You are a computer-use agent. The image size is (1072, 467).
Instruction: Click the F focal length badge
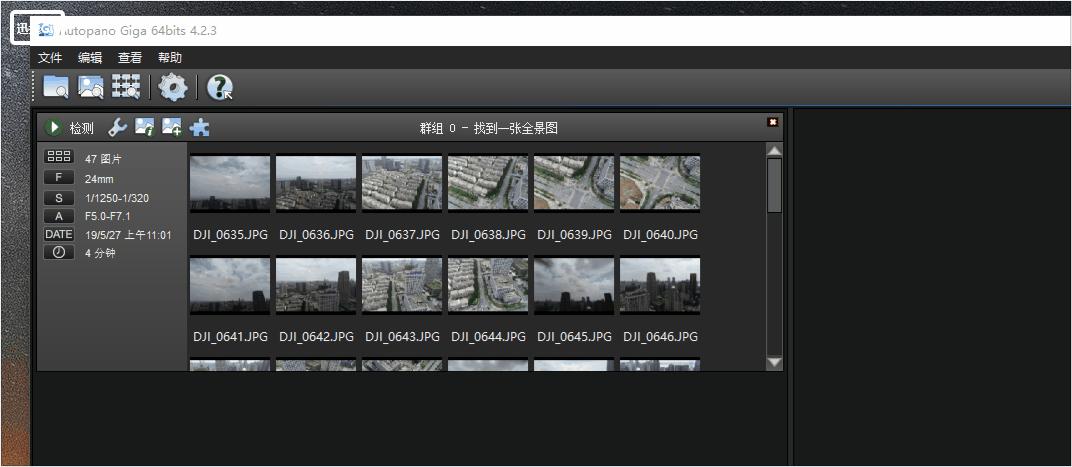(x=59, y=178)
